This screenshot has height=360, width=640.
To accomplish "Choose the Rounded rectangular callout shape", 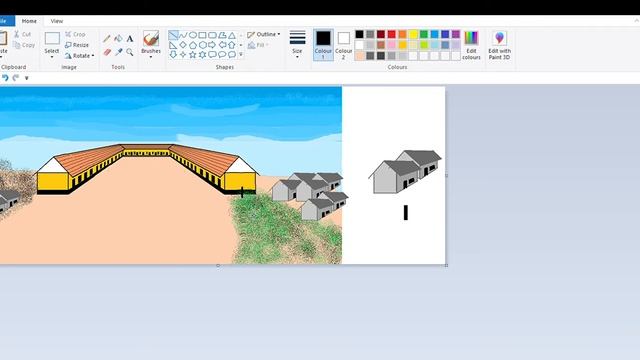I will pyautogui.click(x=212, y=54).
